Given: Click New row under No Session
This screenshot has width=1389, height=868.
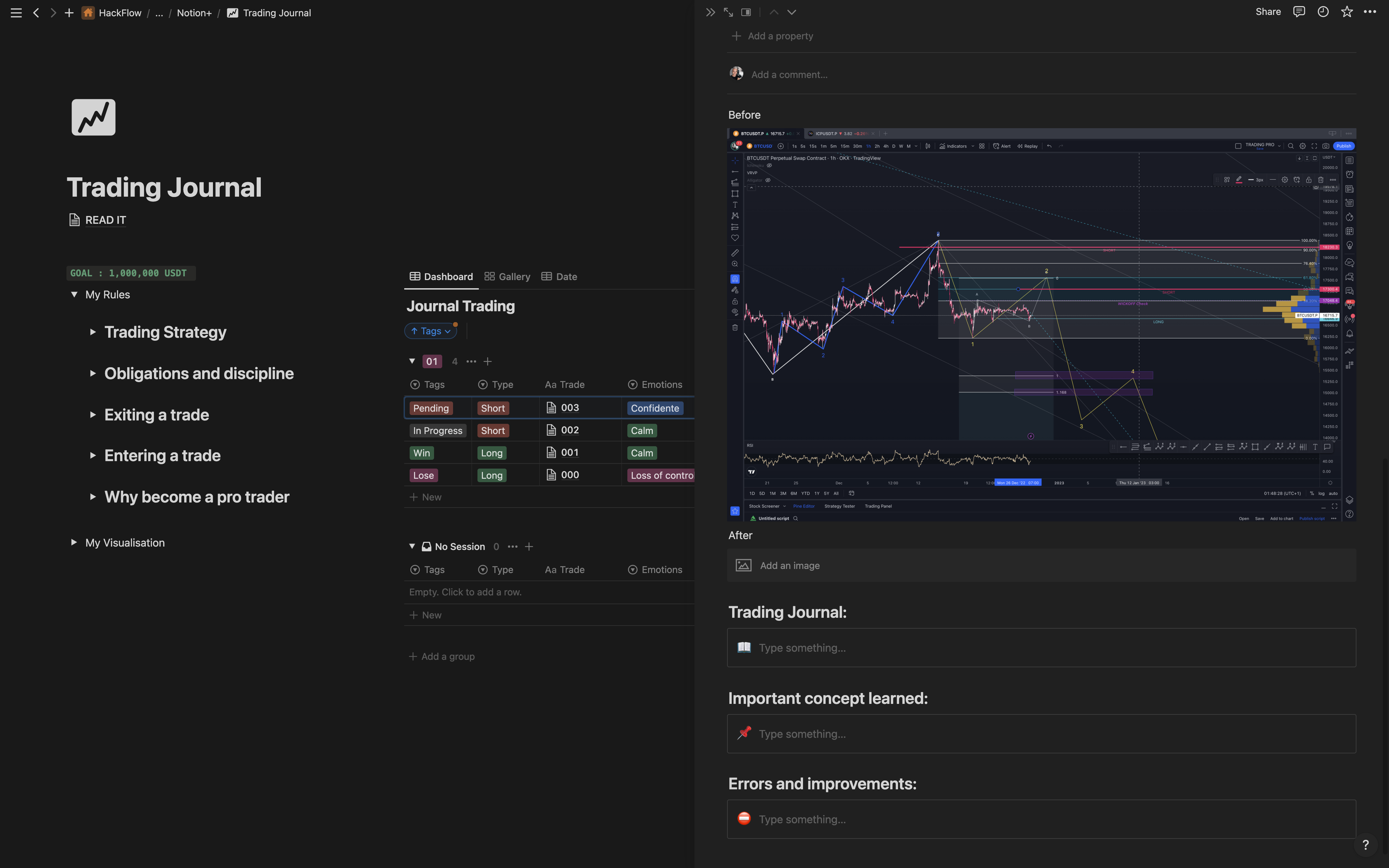Looking at the screenshot, I should (x=426, y=615).
